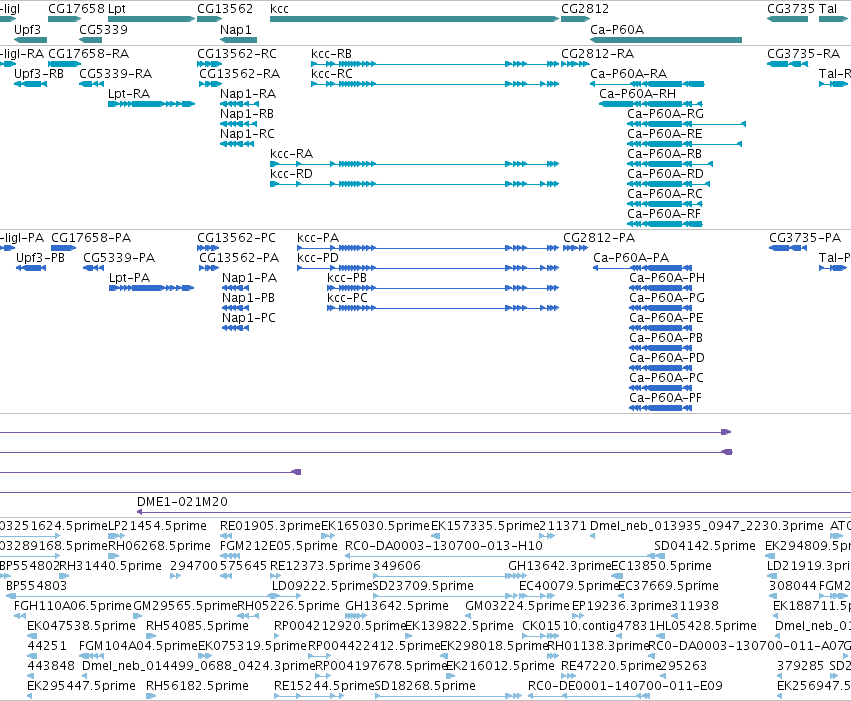Viewport: 851px width, 701px height.
Task: Select the RH56182.5prime EST label
Action: tap(197, 686)
